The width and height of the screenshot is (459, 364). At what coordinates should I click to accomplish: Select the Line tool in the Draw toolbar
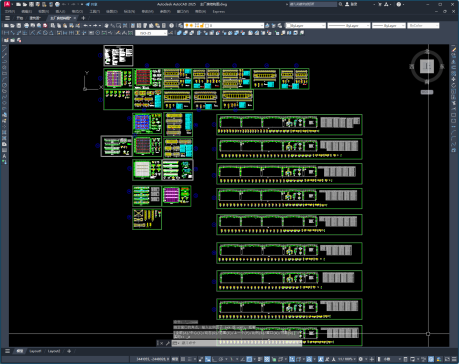pos(5,49)
